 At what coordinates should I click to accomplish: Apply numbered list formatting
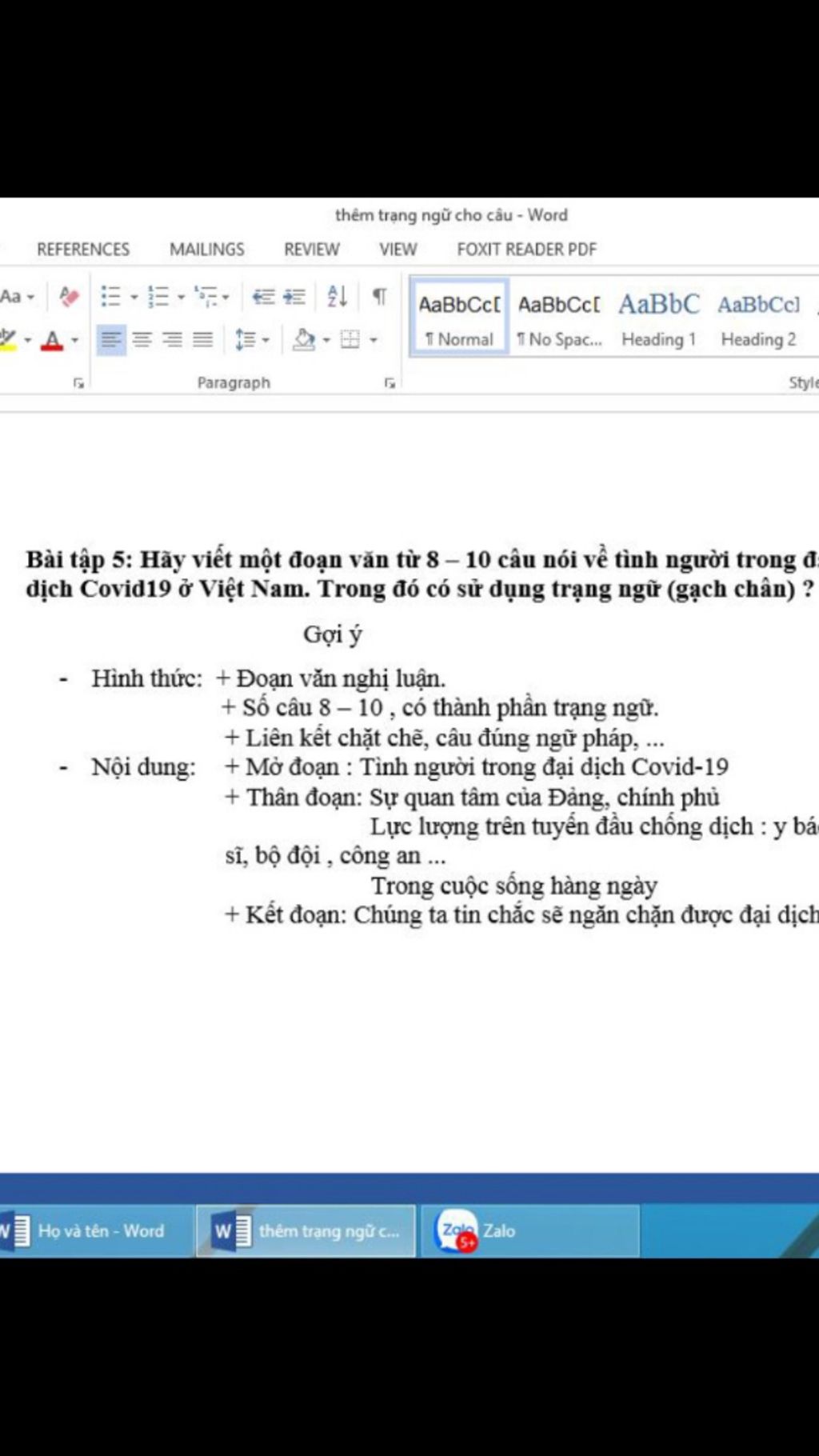point(158,298)
